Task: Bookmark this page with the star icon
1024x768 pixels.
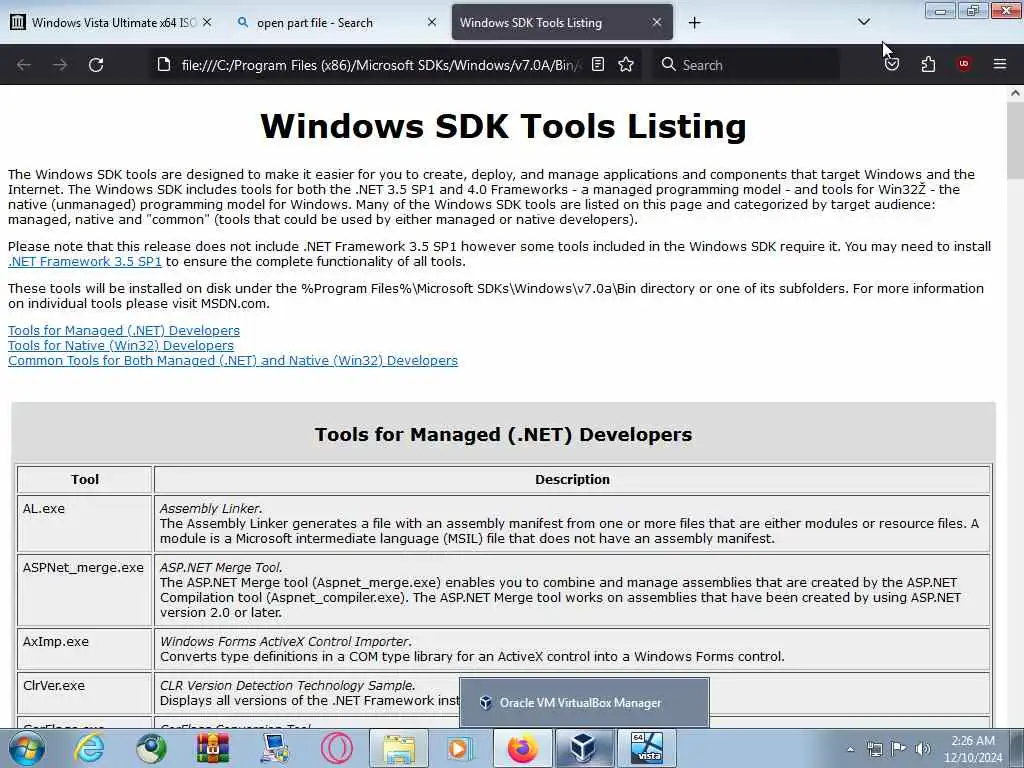Action: pyautogui.click(x=626, y=64)
